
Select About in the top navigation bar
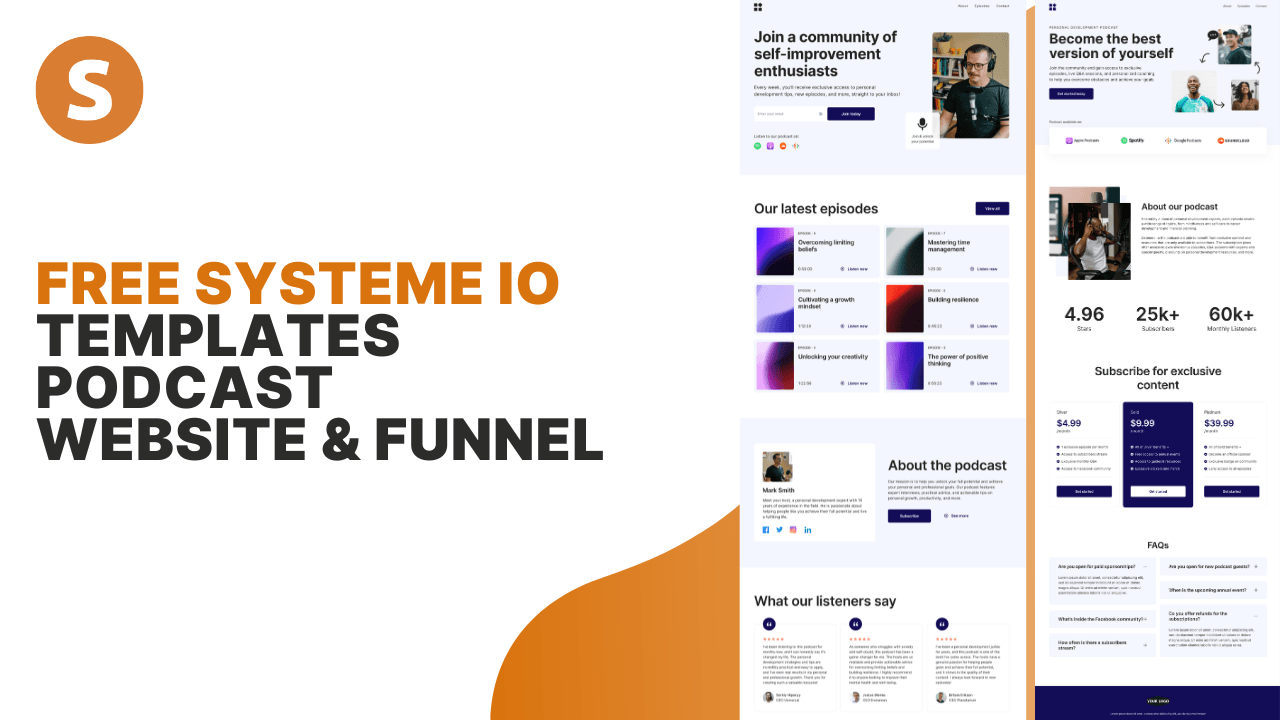point(963,6)
